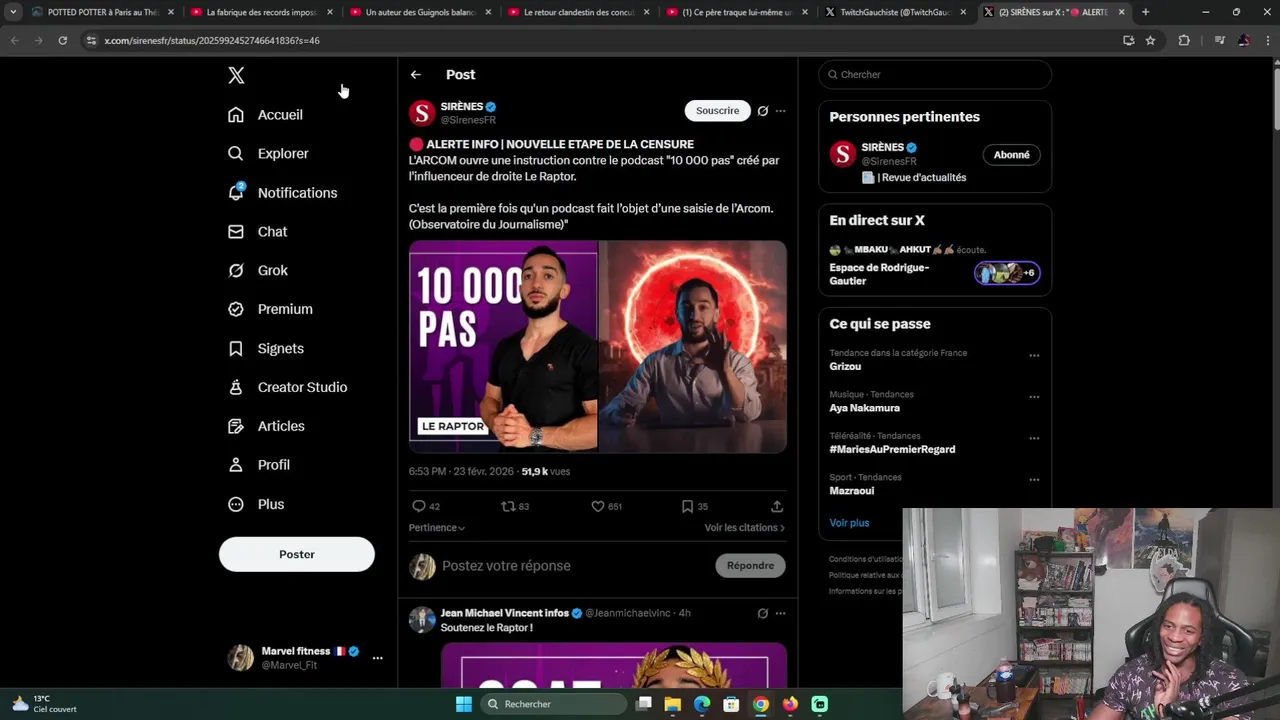
Task: Click Grok icon on Jean Michael Vincent reply
Action: 763,614
